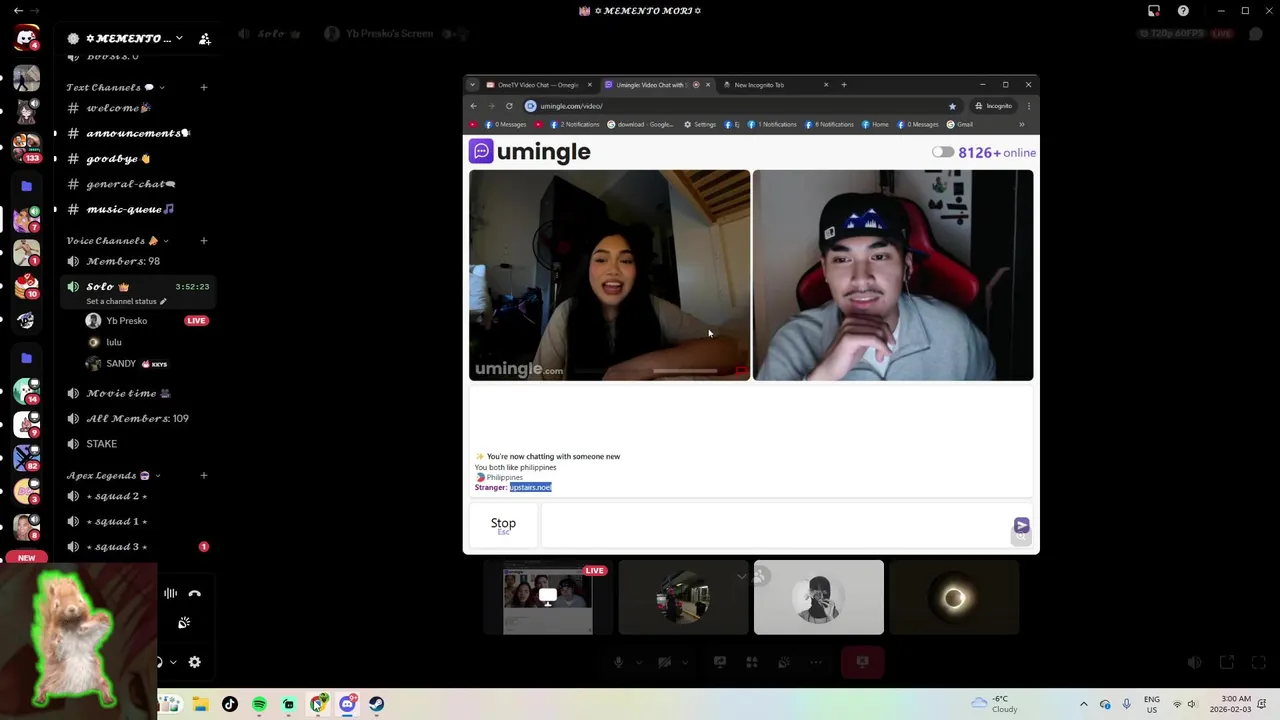This screenshot has height=720, width=1280.
Task: Pop out call window icon
Action: point(1227,662)
